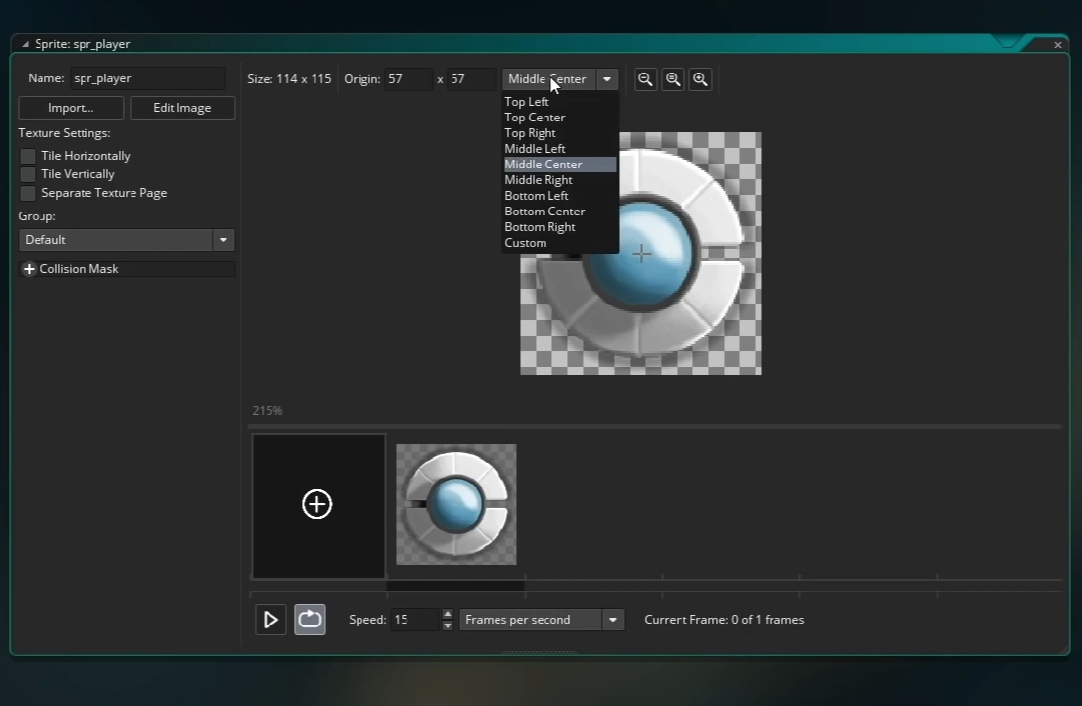Screen dimensions: 1082x706
Task: Select Top Left origin option
Action: (526, 102)
